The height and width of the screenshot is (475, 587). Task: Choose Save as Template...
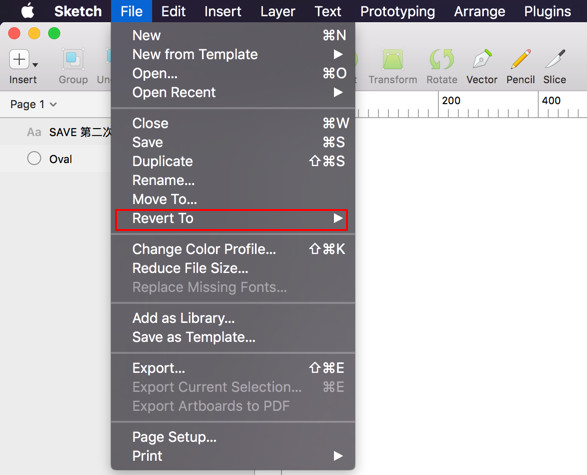pyautogui.click(x=233, y=337)
